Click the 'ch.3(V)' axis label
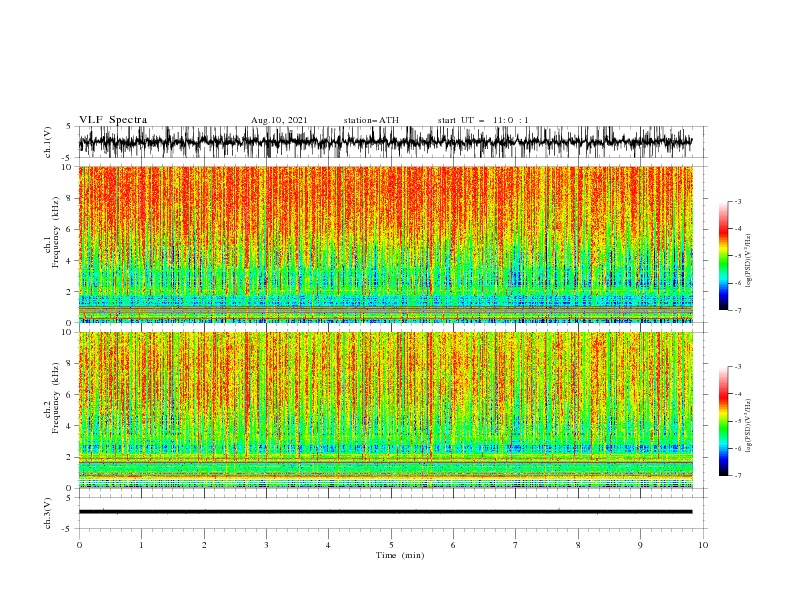 tap(48, 513)
